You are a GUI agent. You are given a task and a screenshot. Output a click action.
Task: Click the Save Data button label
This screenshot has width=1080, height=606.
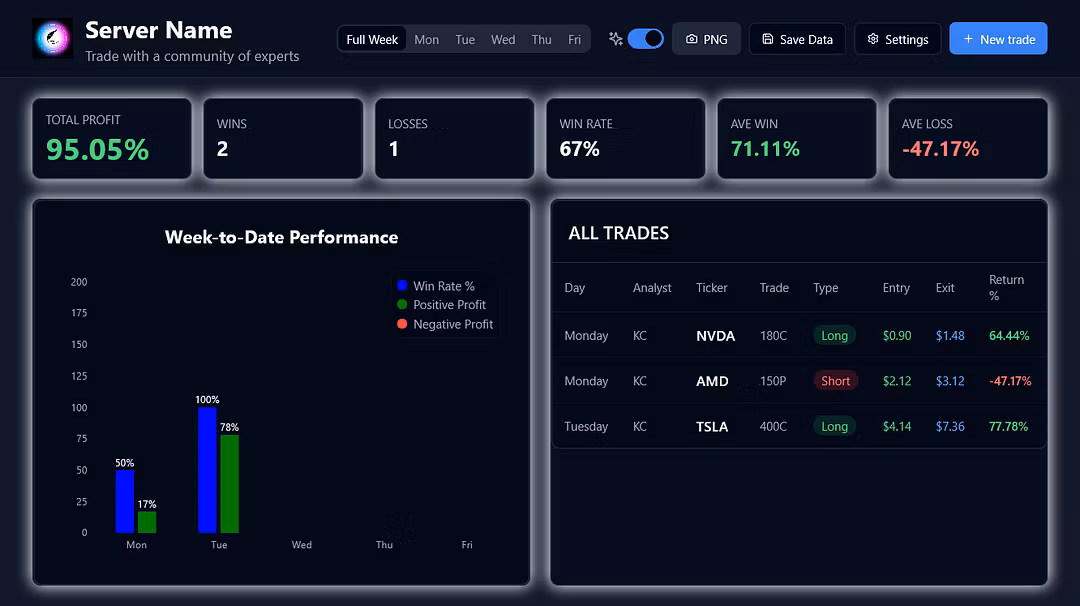[x=806, y=40]
